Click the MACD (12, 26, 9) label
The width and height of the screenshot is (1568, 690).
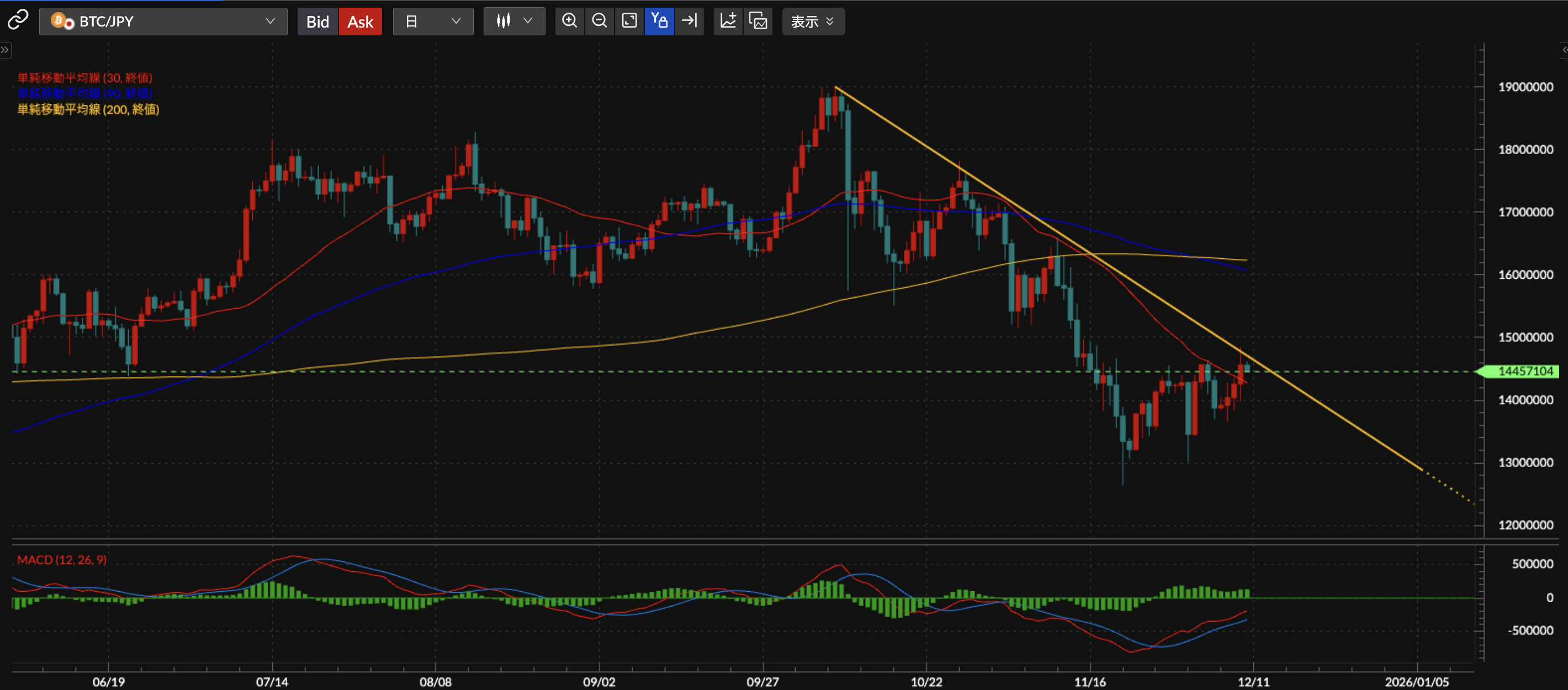coord(61,560)
